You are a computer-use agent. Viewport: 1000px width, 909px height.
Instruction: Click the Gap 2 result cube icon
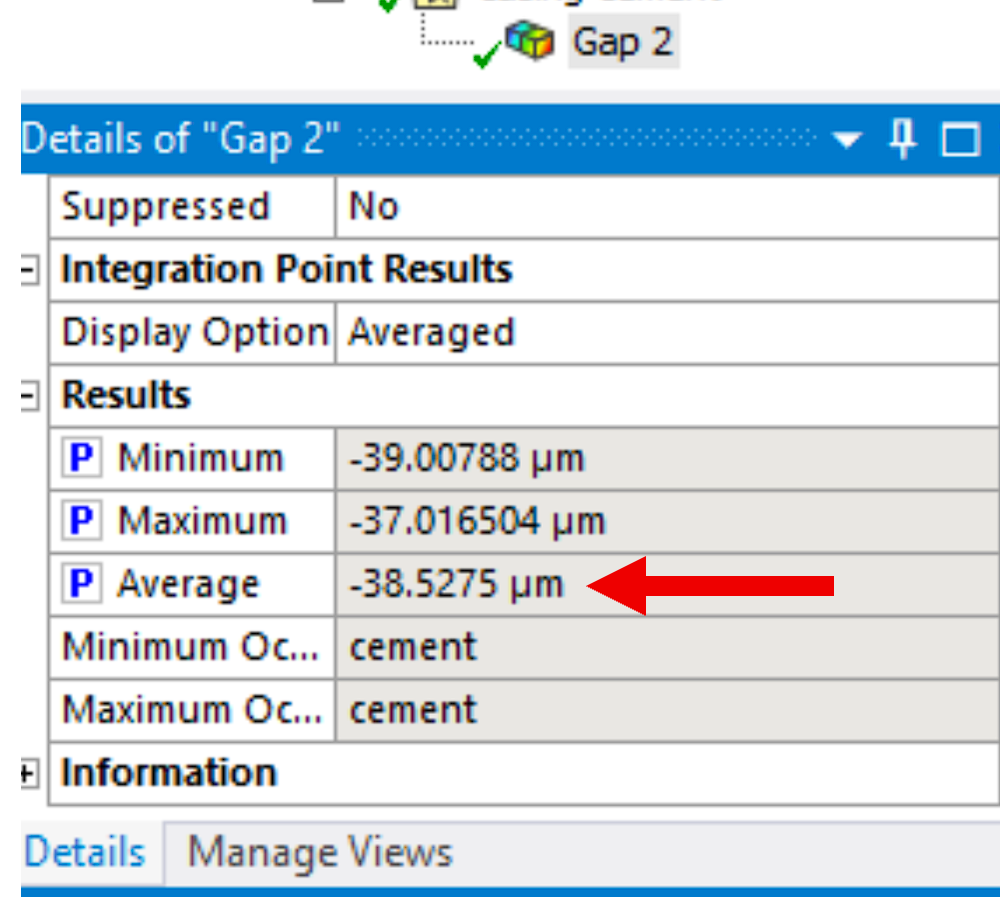(529, 42)
